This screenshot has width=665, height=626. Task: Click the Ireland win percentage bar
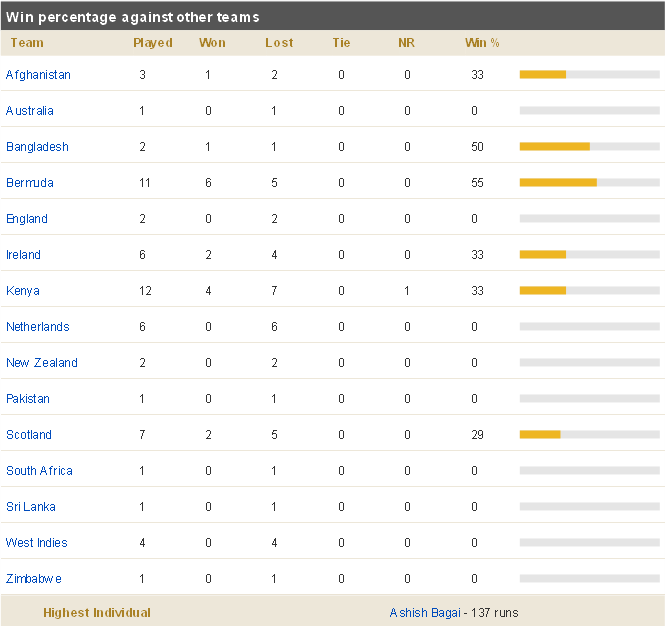590,255
